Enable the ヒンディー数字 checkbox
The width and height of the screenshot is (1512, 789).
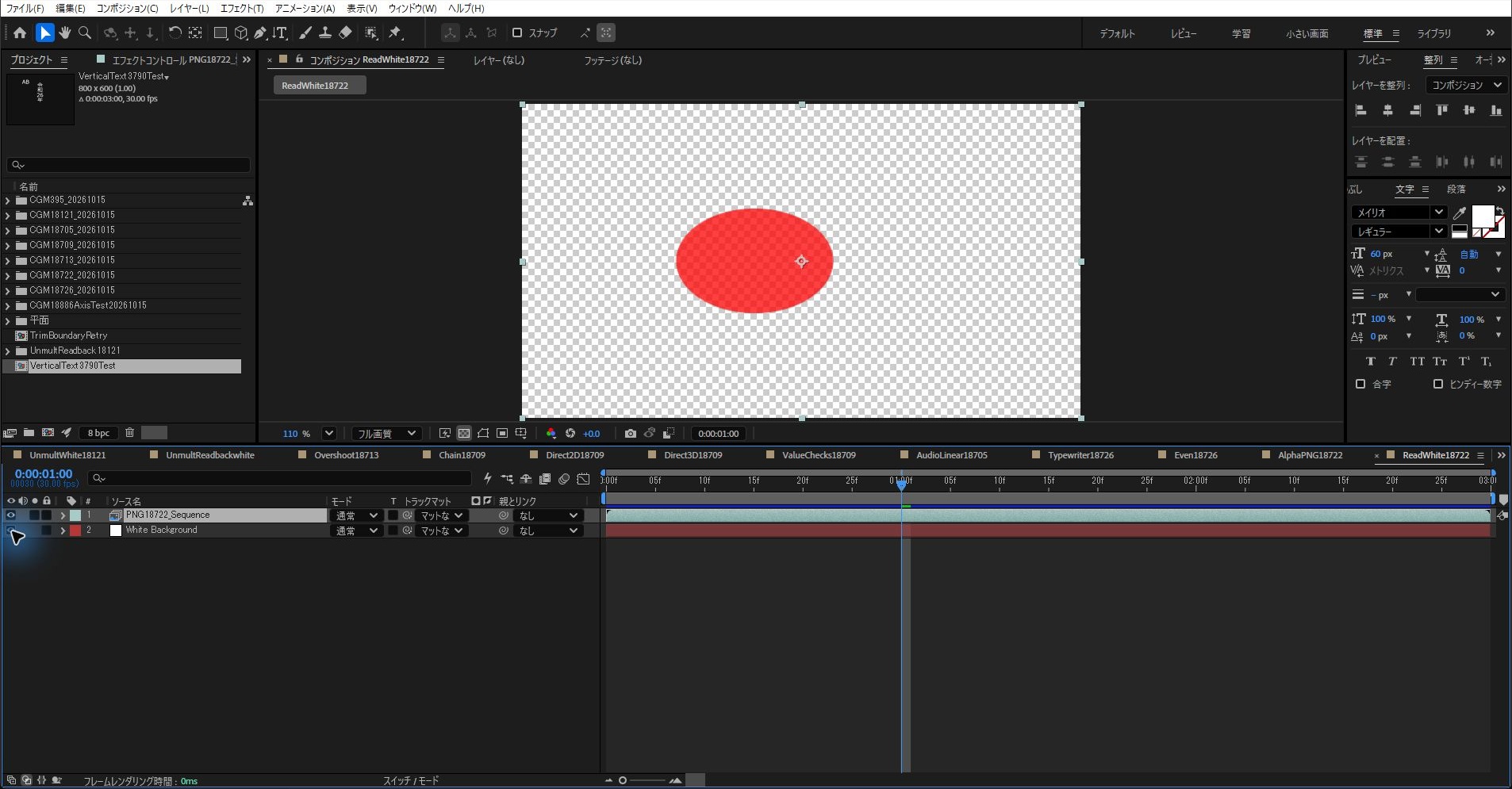click(x=1438, y=384)
